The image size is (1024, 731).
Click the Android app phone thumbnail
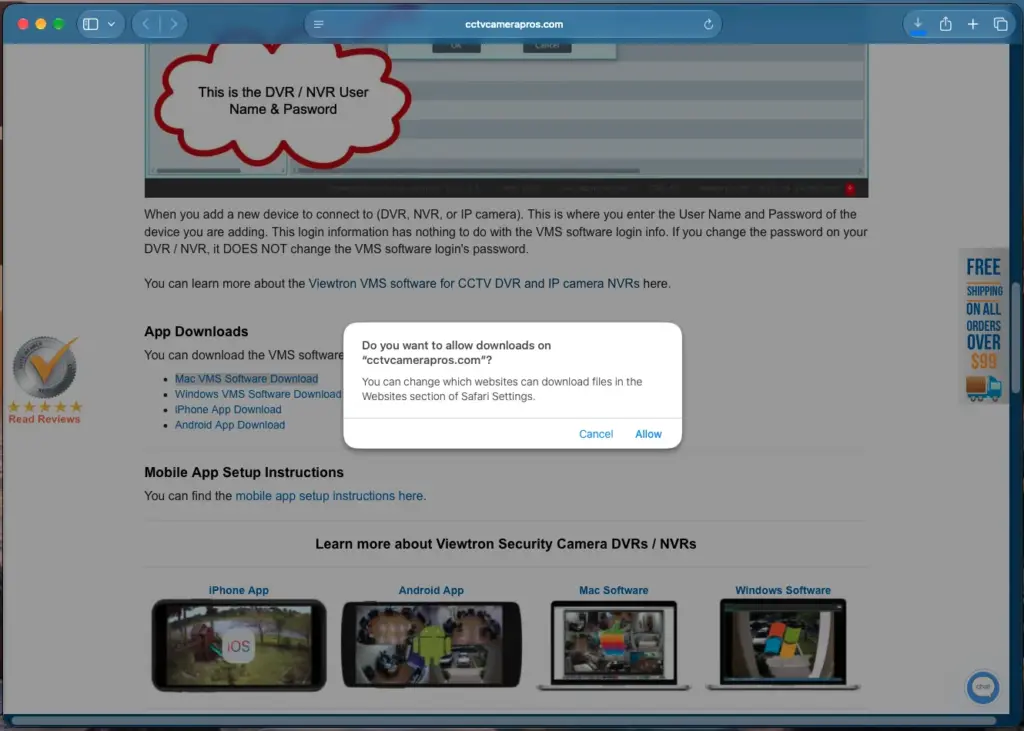(x=431, y=645)
